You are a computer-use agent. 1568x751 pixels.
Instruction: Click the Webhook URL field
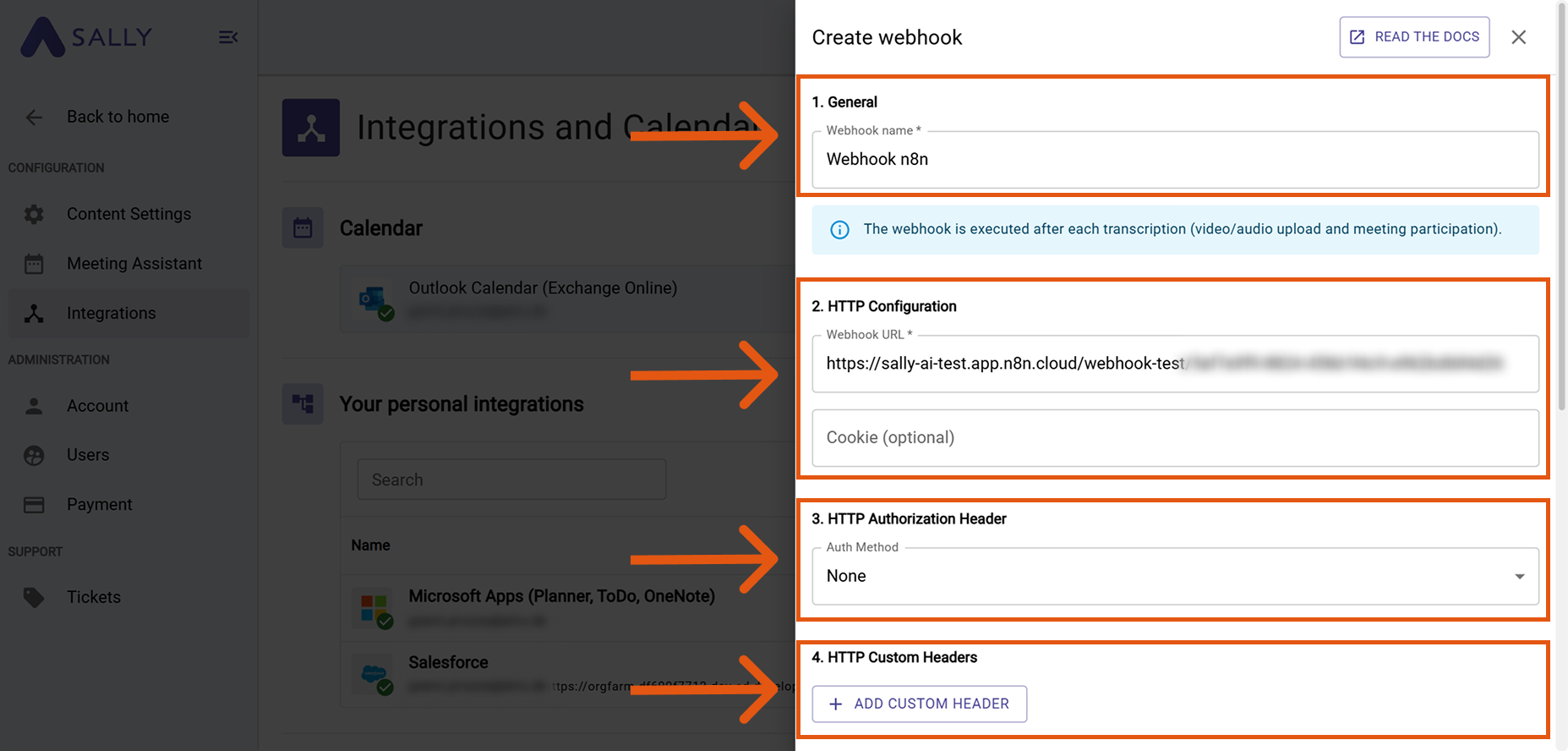[x=1175, y=364]
